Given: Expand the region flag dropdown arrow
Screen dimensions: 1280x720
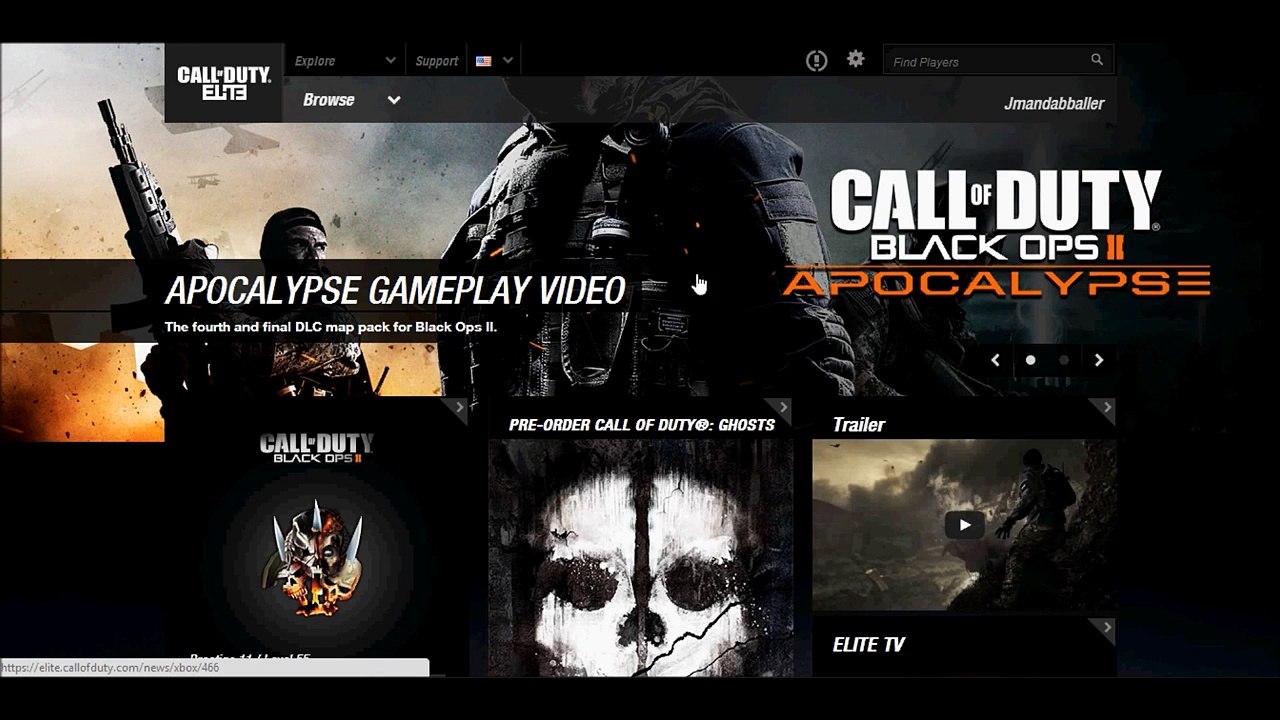Looking at the screenshot, I should click(x=508, y=61).
